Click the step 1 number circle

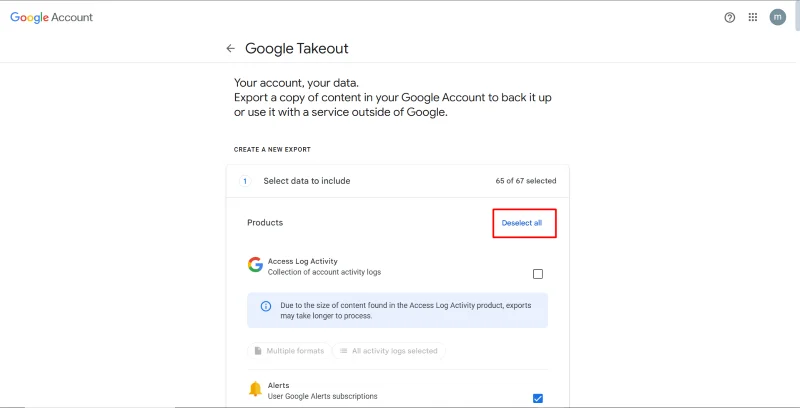coord(245,181)
